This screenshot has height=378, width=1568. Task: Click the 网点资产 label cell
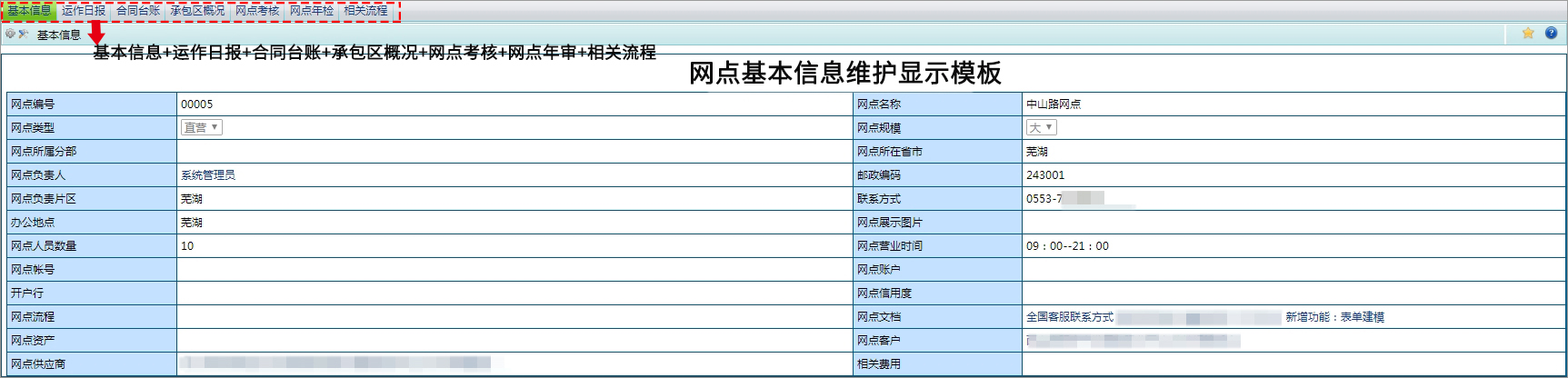point(92,341)
